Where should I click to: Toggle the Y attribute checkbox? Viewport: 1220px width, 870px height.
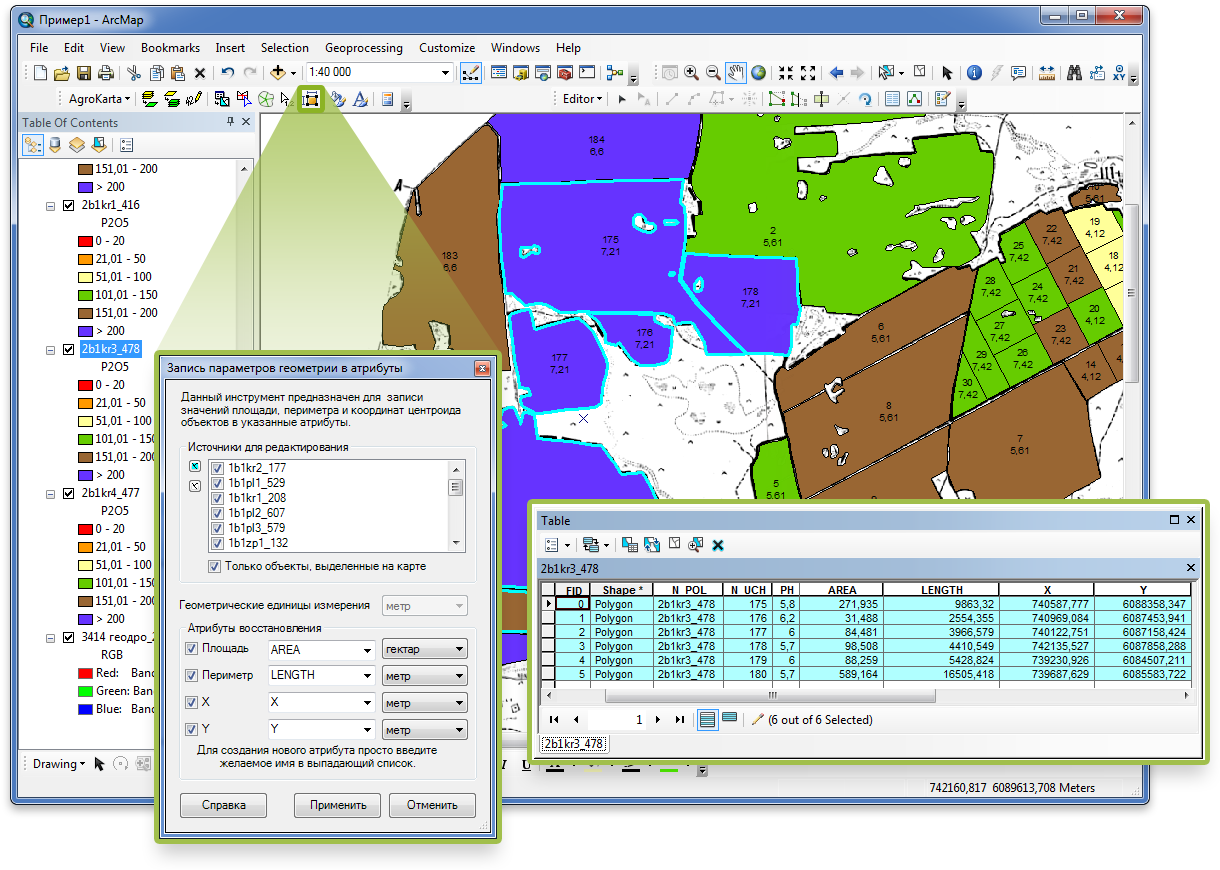[x=192, y=730]
